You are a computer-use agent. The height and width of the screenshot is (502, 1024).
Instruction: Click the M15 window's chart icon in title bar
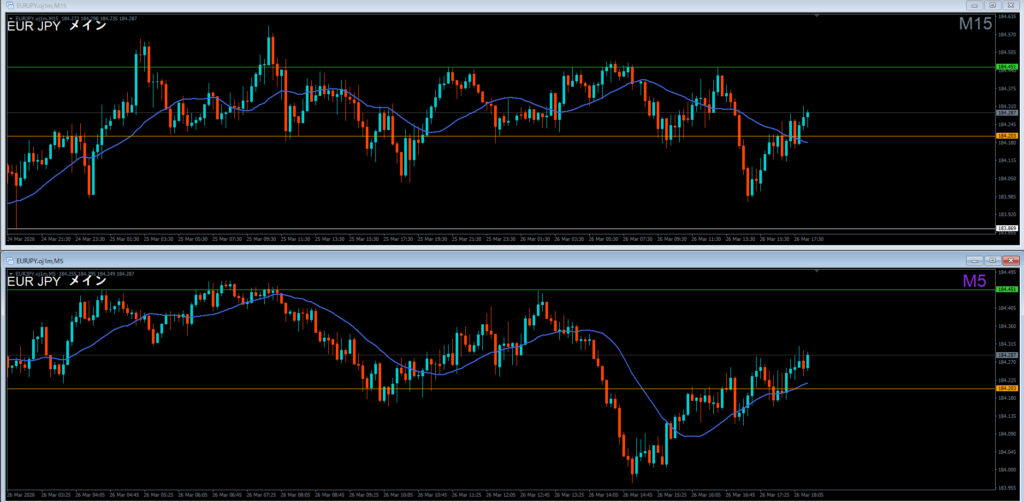click(x=9, y=5)
